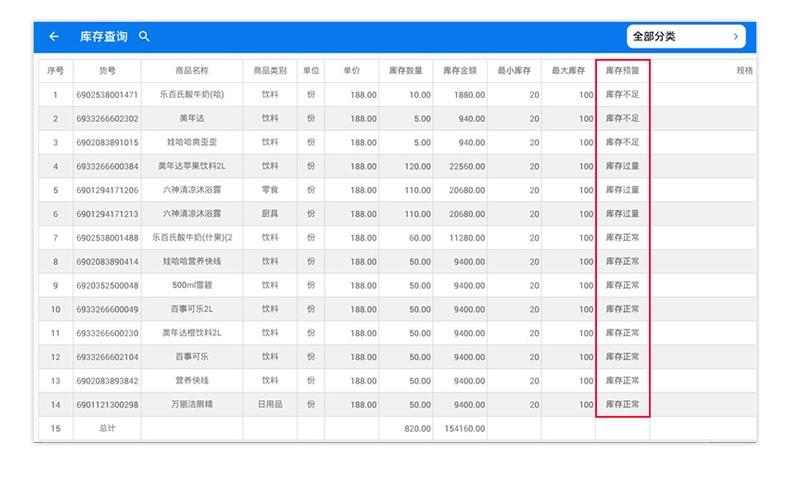This screenshot has height=481, width=790.
Task: Open the 全部分类 category dropdown
Action: tap(685, 37)
